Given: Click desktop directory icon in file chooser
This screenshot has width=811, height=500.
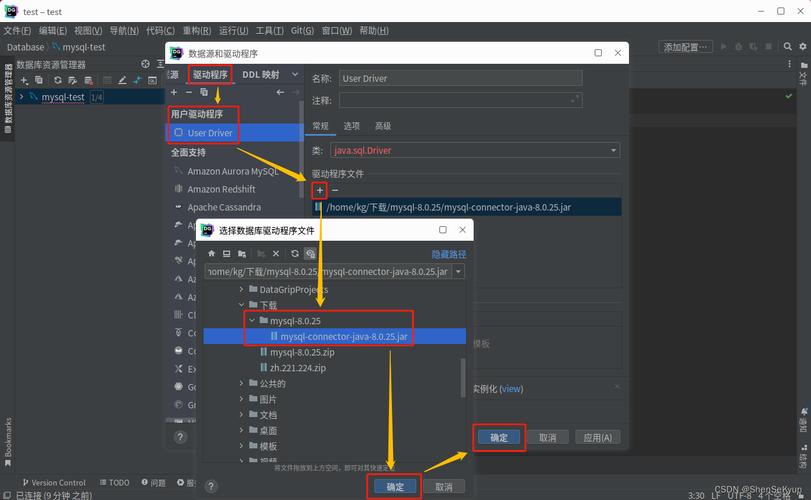Looking at the screenshot, I should tap(227, 254).
